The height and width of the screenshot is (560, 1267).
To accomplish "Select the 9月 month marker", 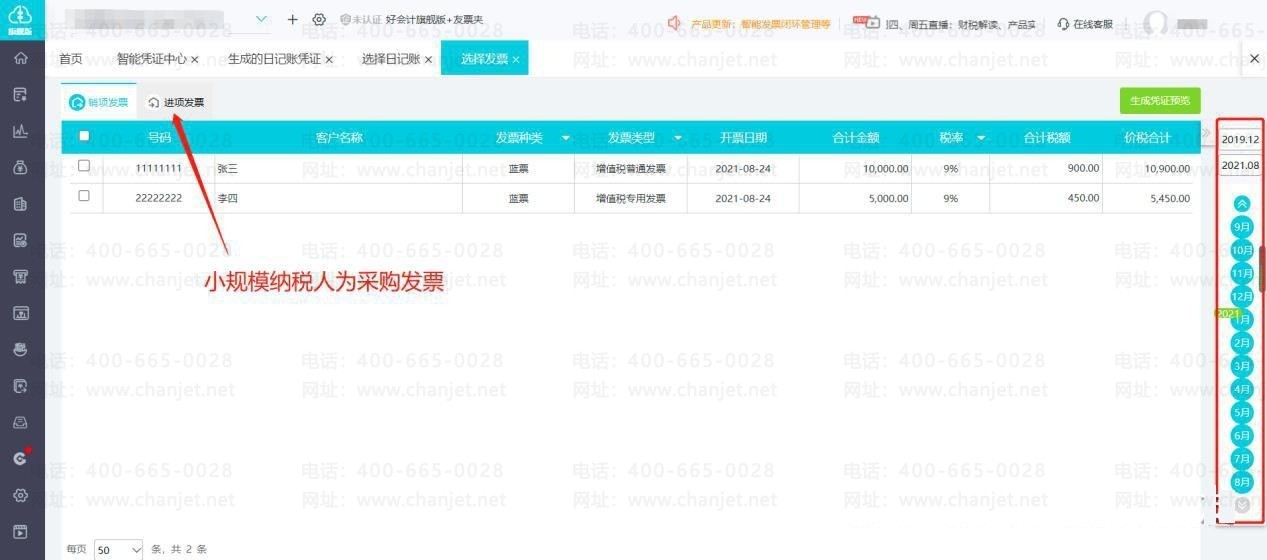I will point(1242,227).
